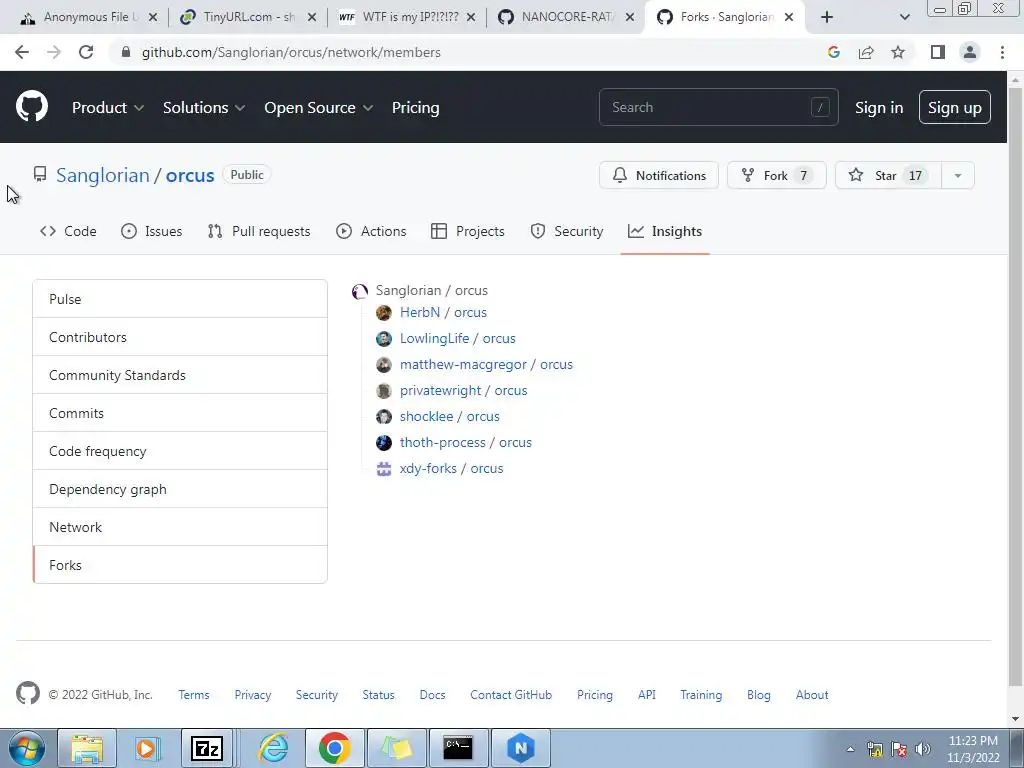Click the HerbN user avatar
The height and width of the screenshot is (768, 1024).
coord(384,313)
